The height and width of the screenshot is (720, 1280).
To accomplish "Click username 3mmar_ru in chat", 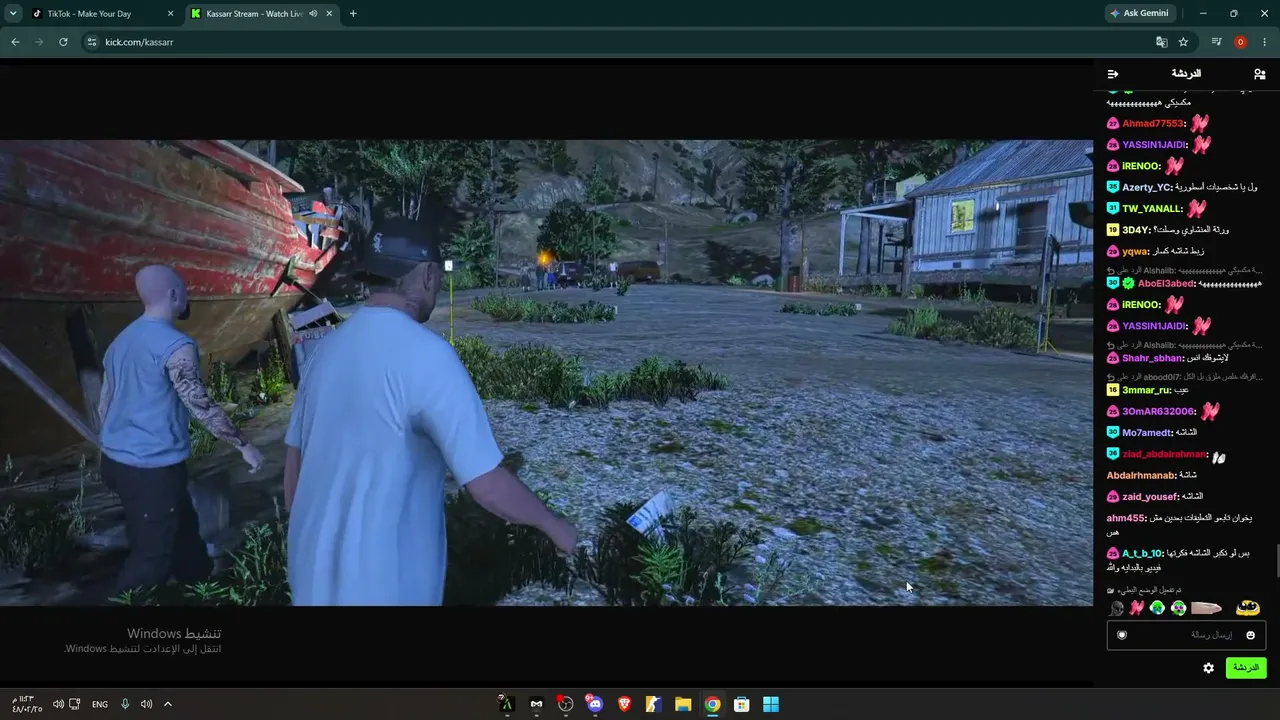I will point(1145,390).
